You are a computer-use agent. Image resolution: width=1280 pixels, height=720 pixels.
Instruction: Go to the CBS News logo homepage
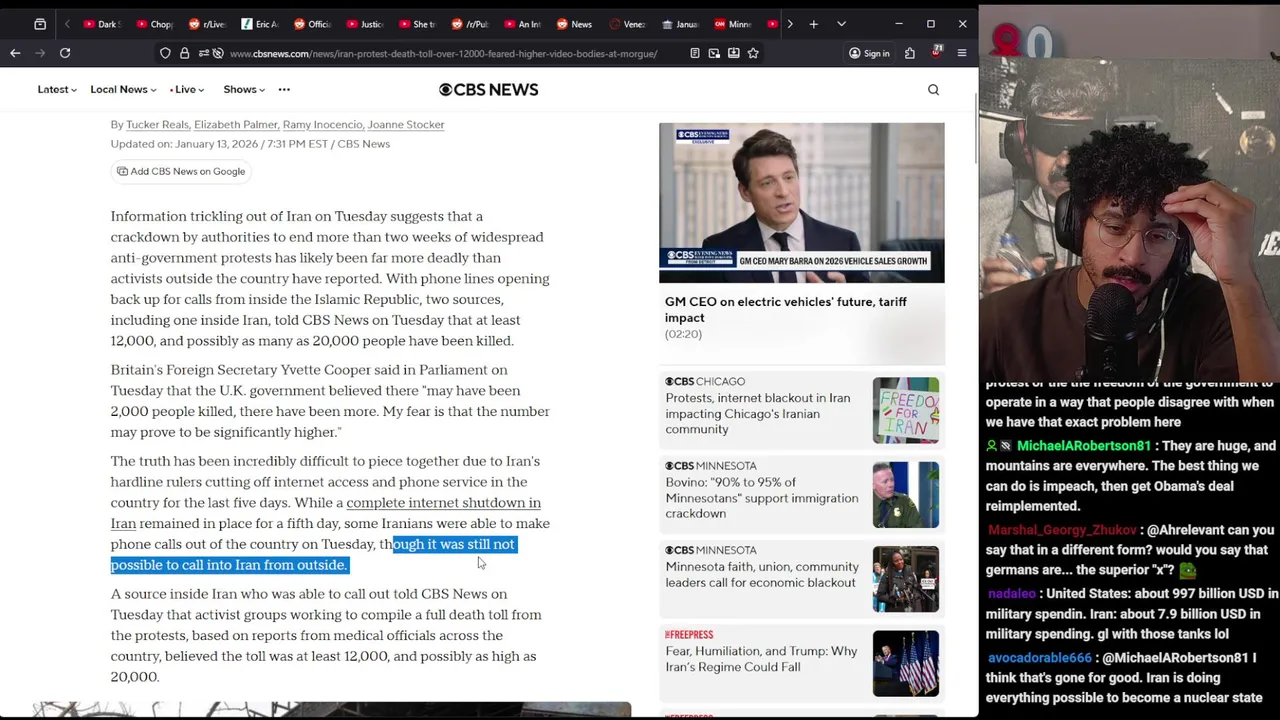click(488, 90)
